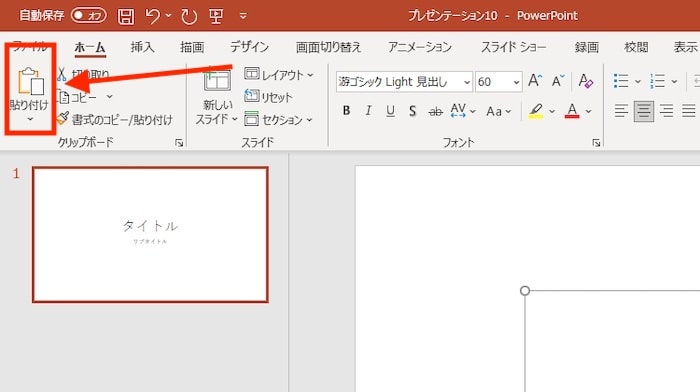The image size is (700, 392).
Task: Open the クリップボード dialog launcher
Action: [179, 143]
